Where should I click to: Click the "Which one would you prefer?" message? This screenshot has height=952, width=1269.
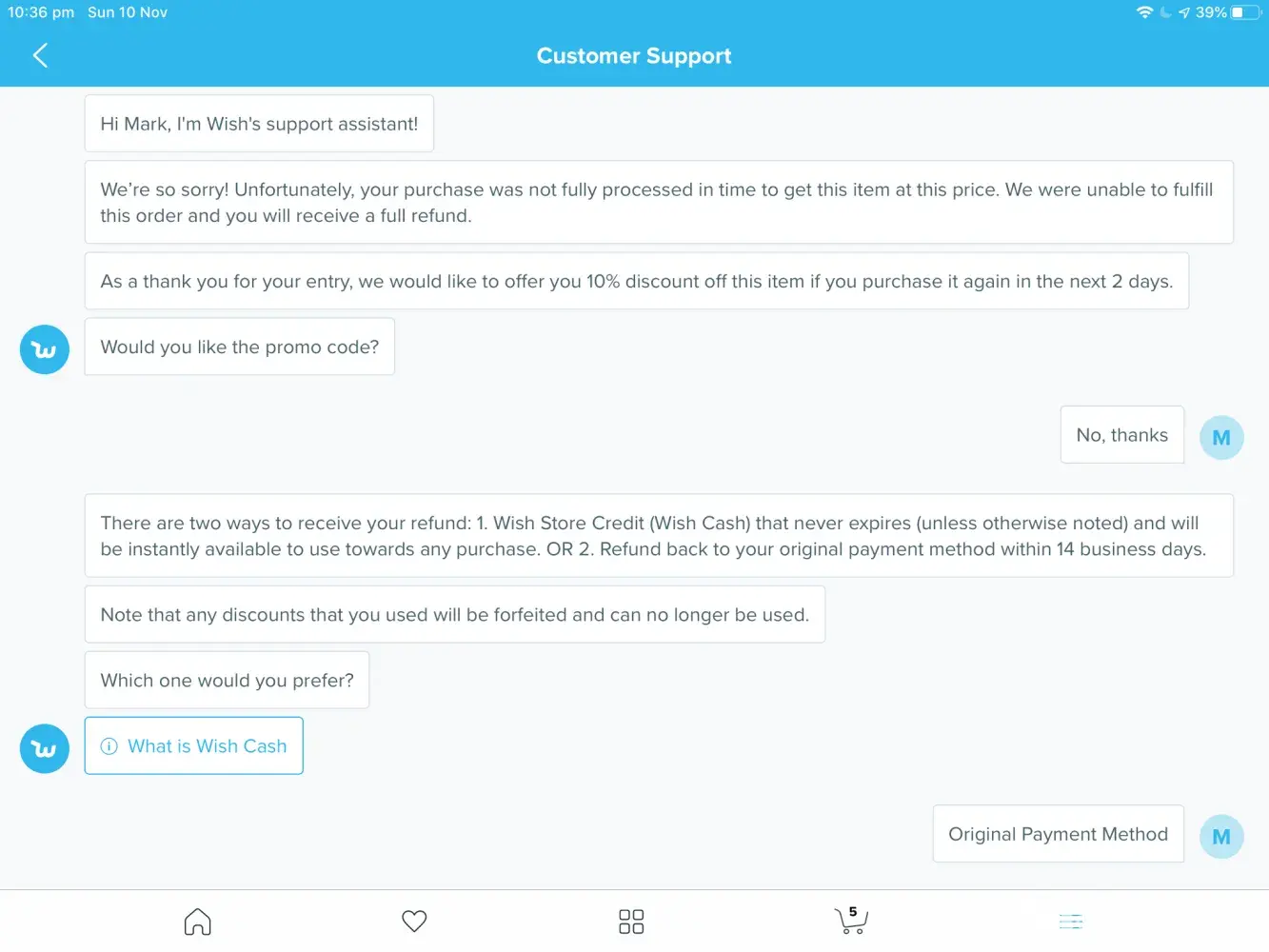click(227, 681)
